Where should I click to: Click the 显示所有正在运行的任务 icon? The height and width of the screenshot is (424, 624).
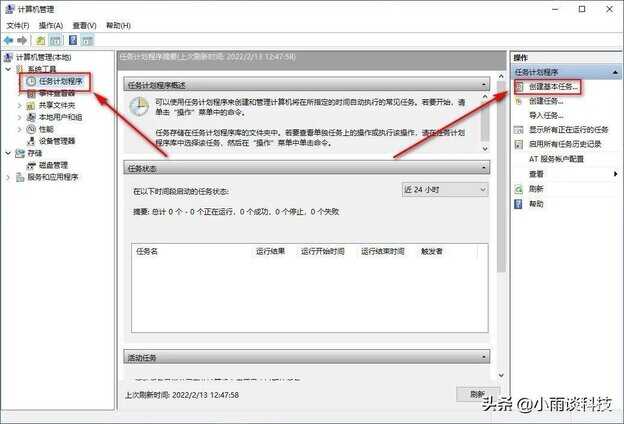click(x=518, y=130)
